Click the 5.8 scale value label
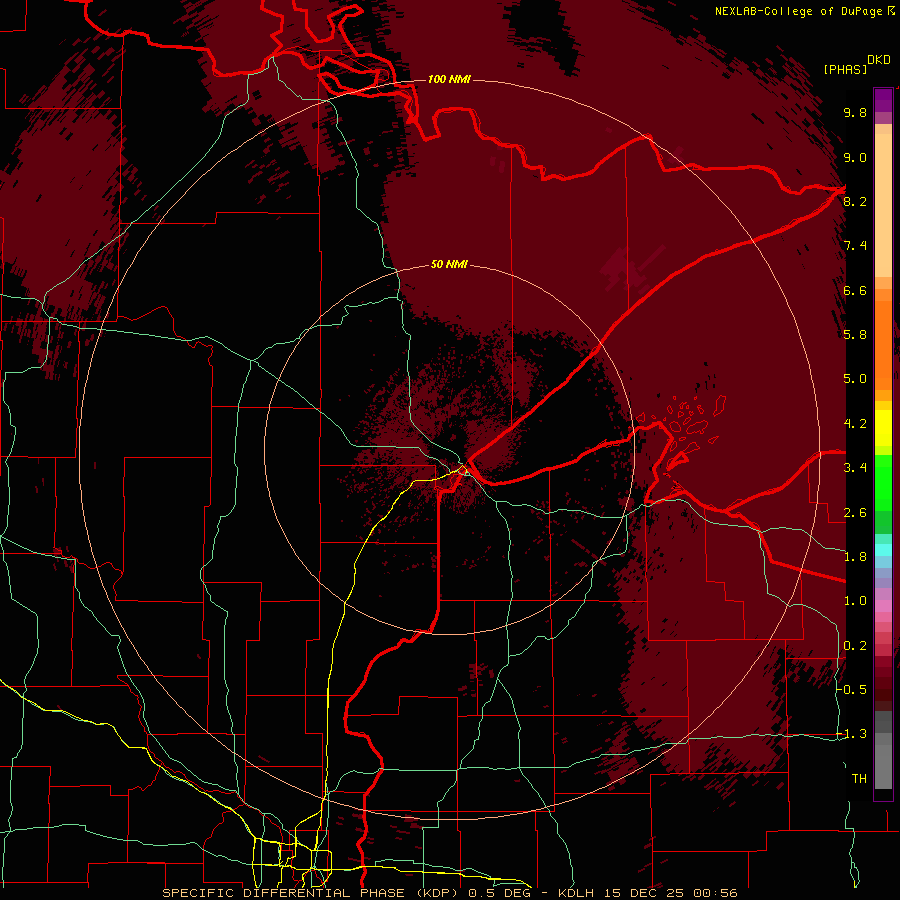The width and height of the screenshot is (900, 900). coord(855,334)
